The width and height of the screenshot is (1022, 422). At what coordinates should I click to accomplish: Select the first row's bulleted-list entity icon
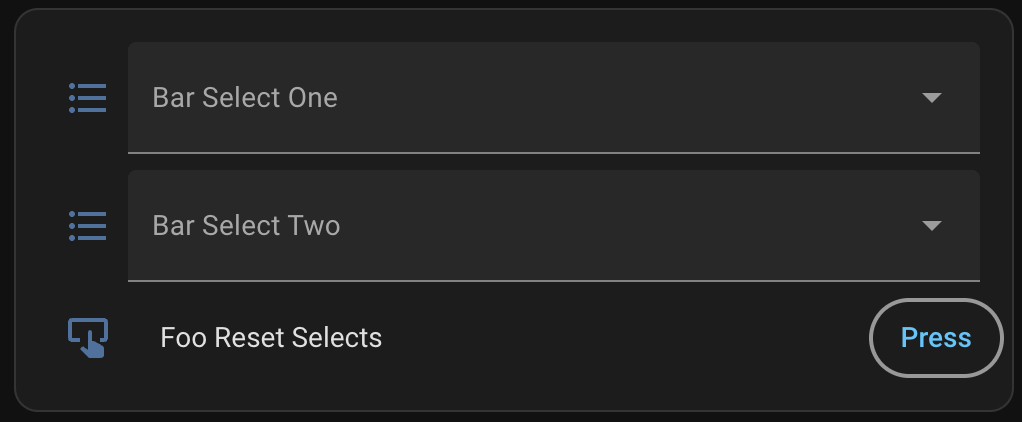pos(88,98)
